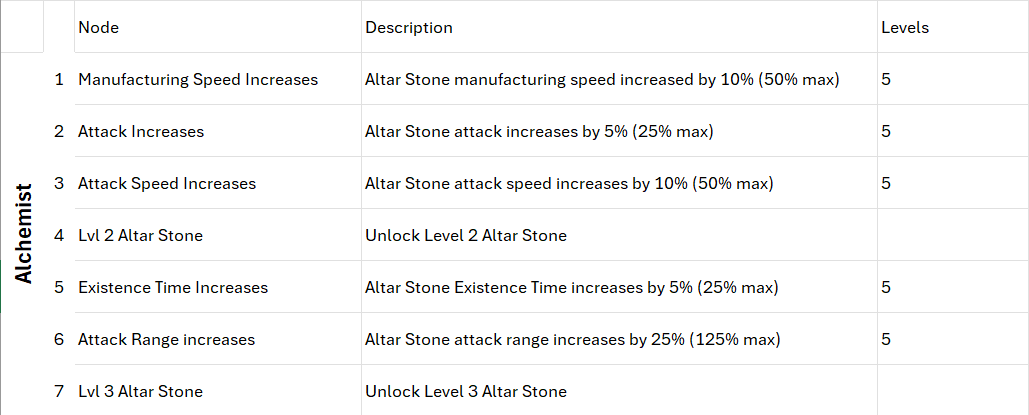This screenshot has height=415, width=1029.
Task: Select the Description header cell
Action: pyautogui.click(x=619, y=27)
